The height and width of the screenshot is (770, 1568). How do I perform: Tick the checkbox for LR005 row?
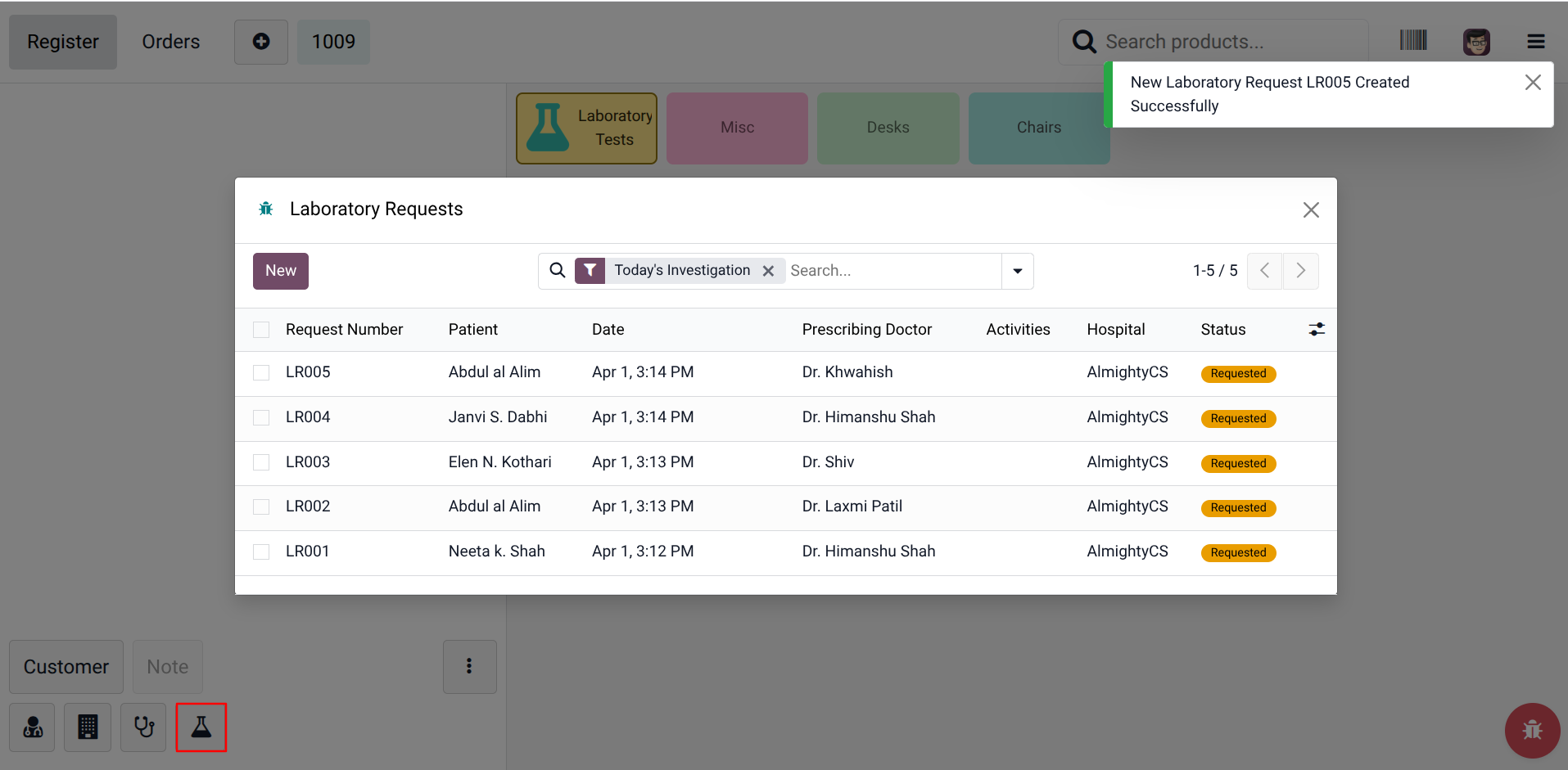261,372
